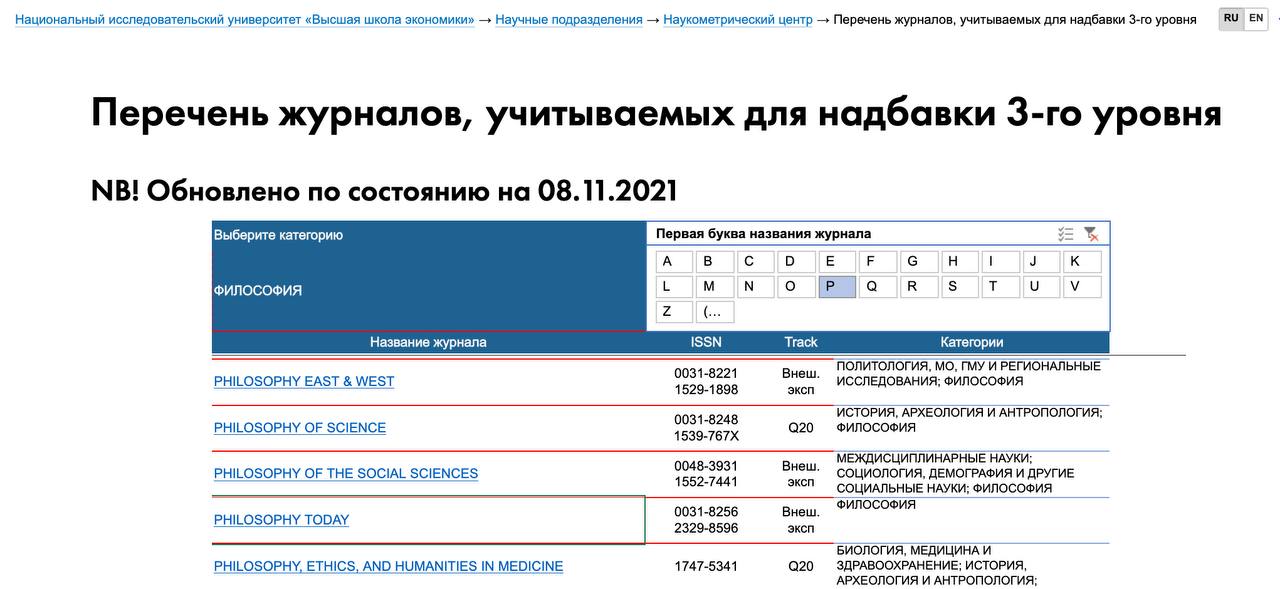
Task: Filter journals by letter I
Action: pos(1001,262)
